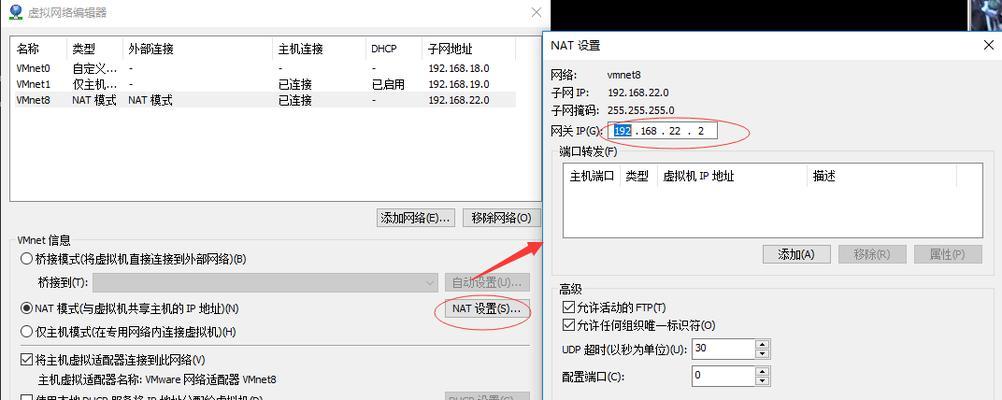Toggle 允许活动的 FTP checkbox
The height and width of the screenshot is (400, 1002).
[567, 308]
